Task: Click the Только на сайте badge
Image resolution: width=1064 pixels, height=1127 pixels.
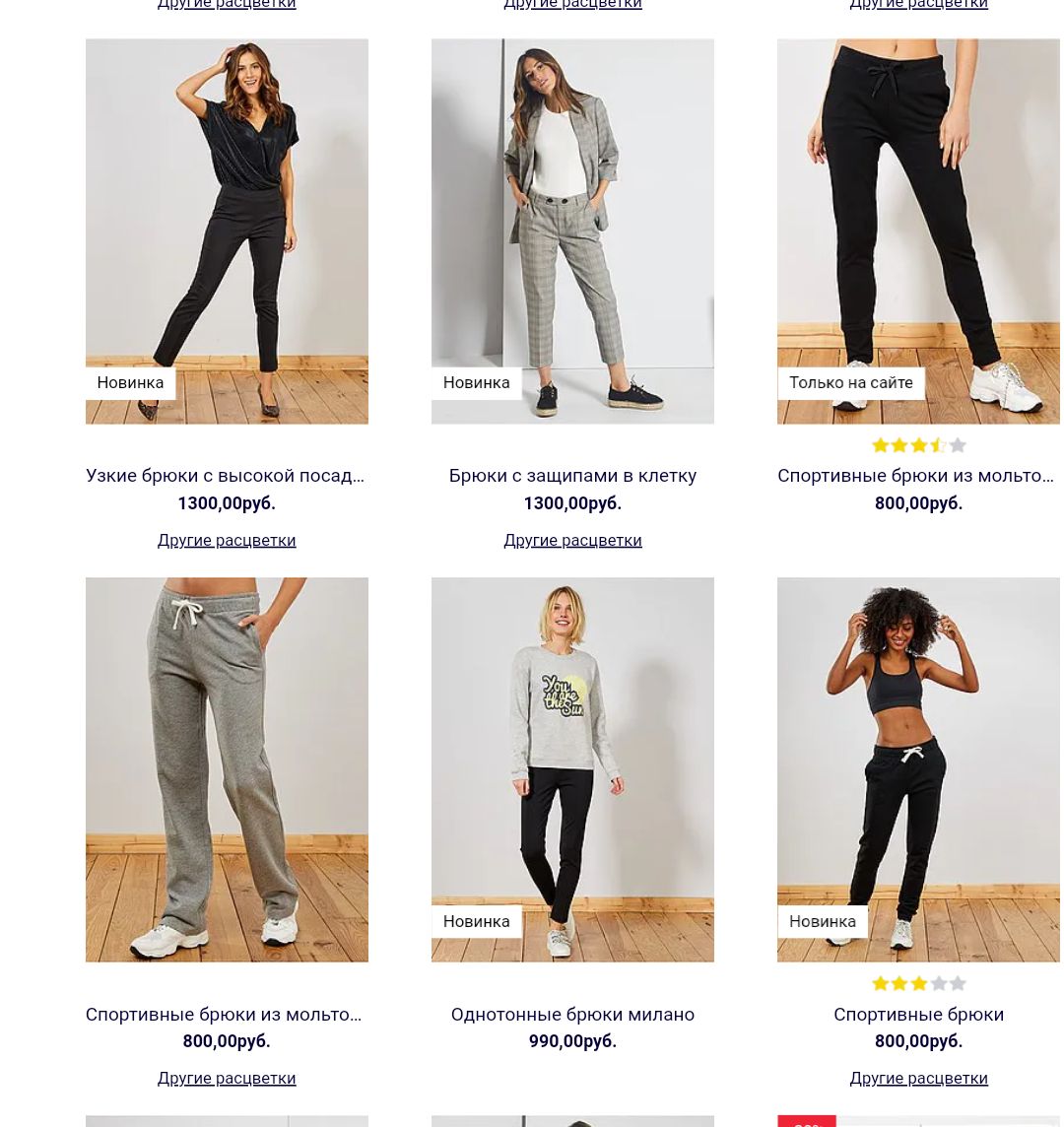Action: (x=850, y=382)
